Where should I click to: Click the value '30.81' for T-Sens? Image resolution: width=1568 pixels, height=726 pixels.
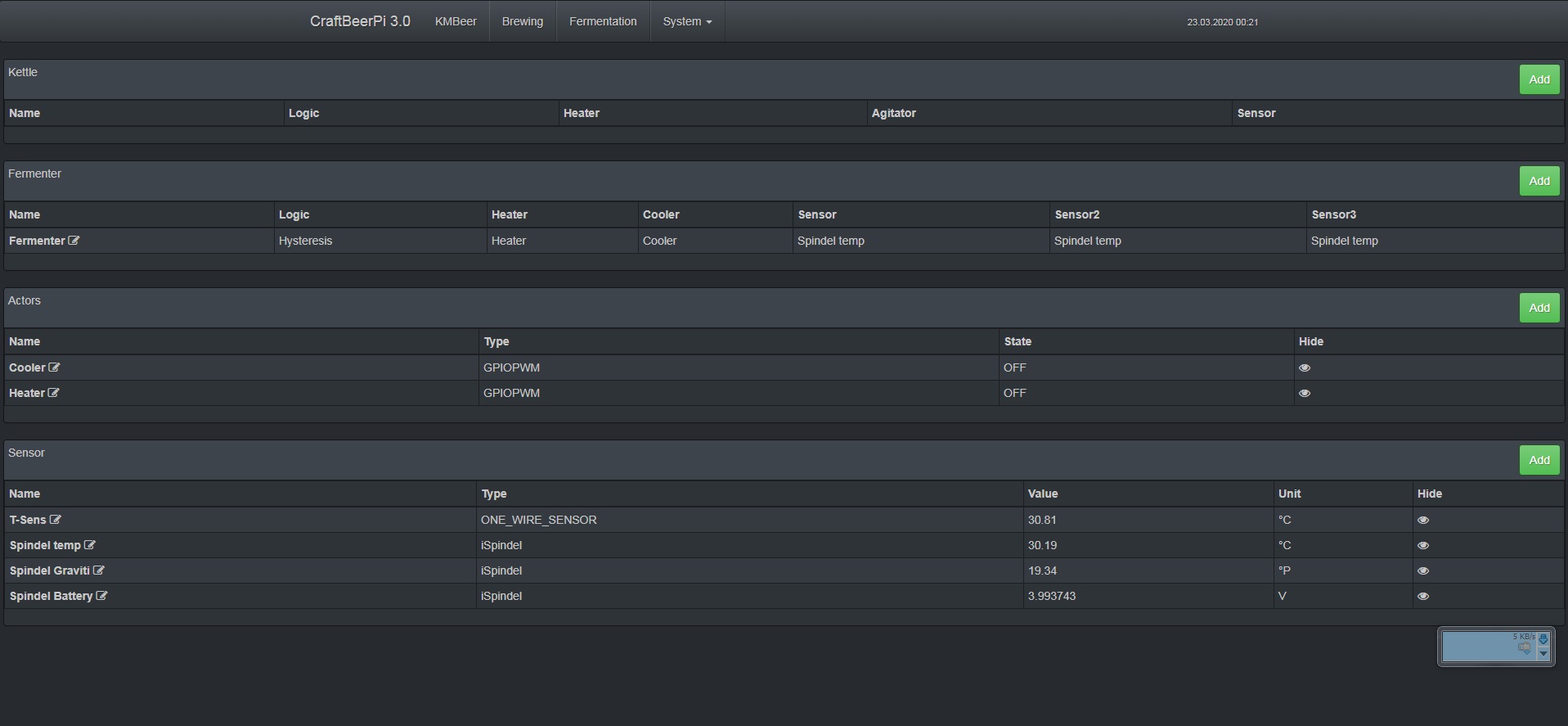pos(1042,520)
